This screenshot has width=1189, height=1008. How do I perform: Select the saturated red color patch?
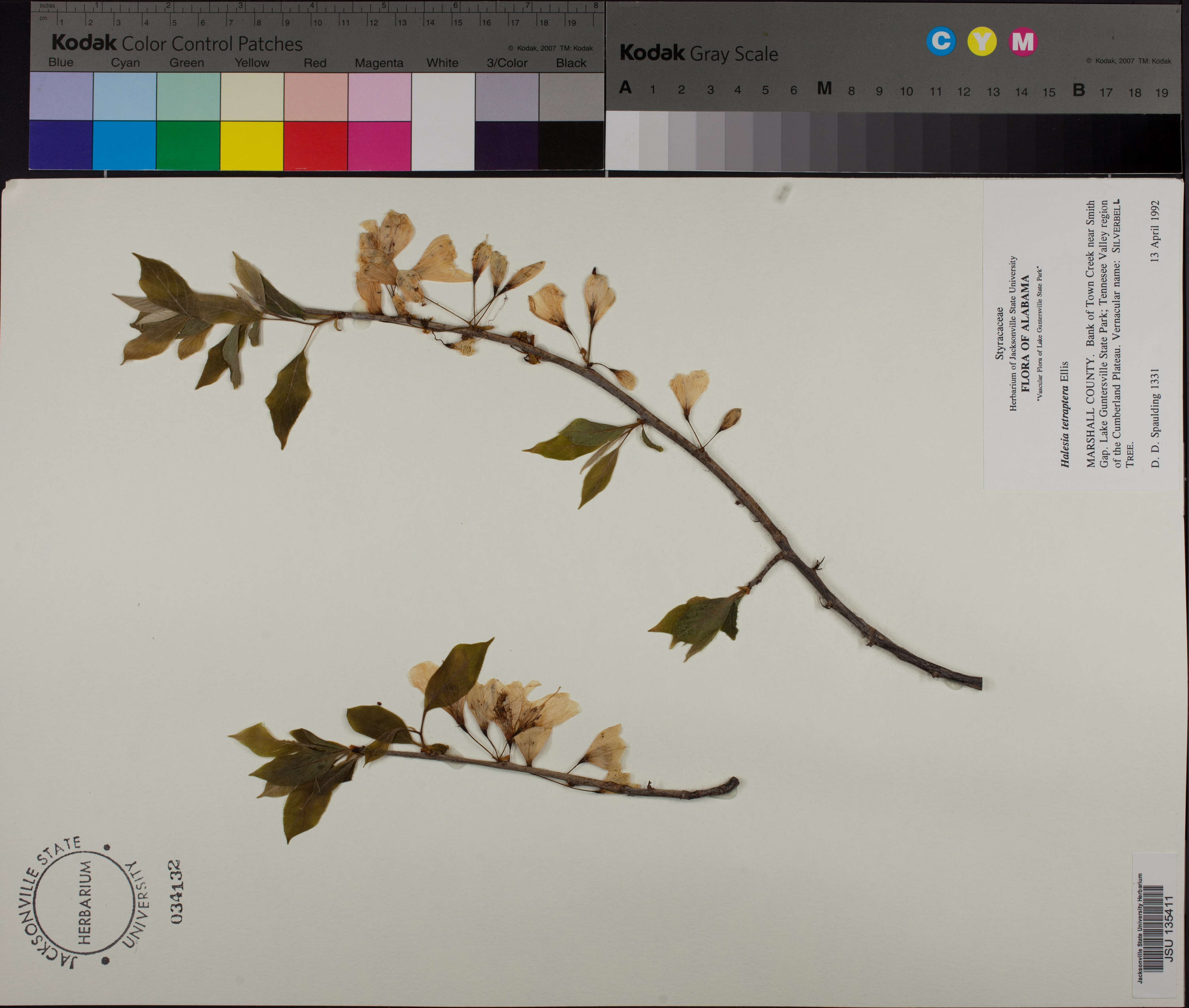[315, 145]
